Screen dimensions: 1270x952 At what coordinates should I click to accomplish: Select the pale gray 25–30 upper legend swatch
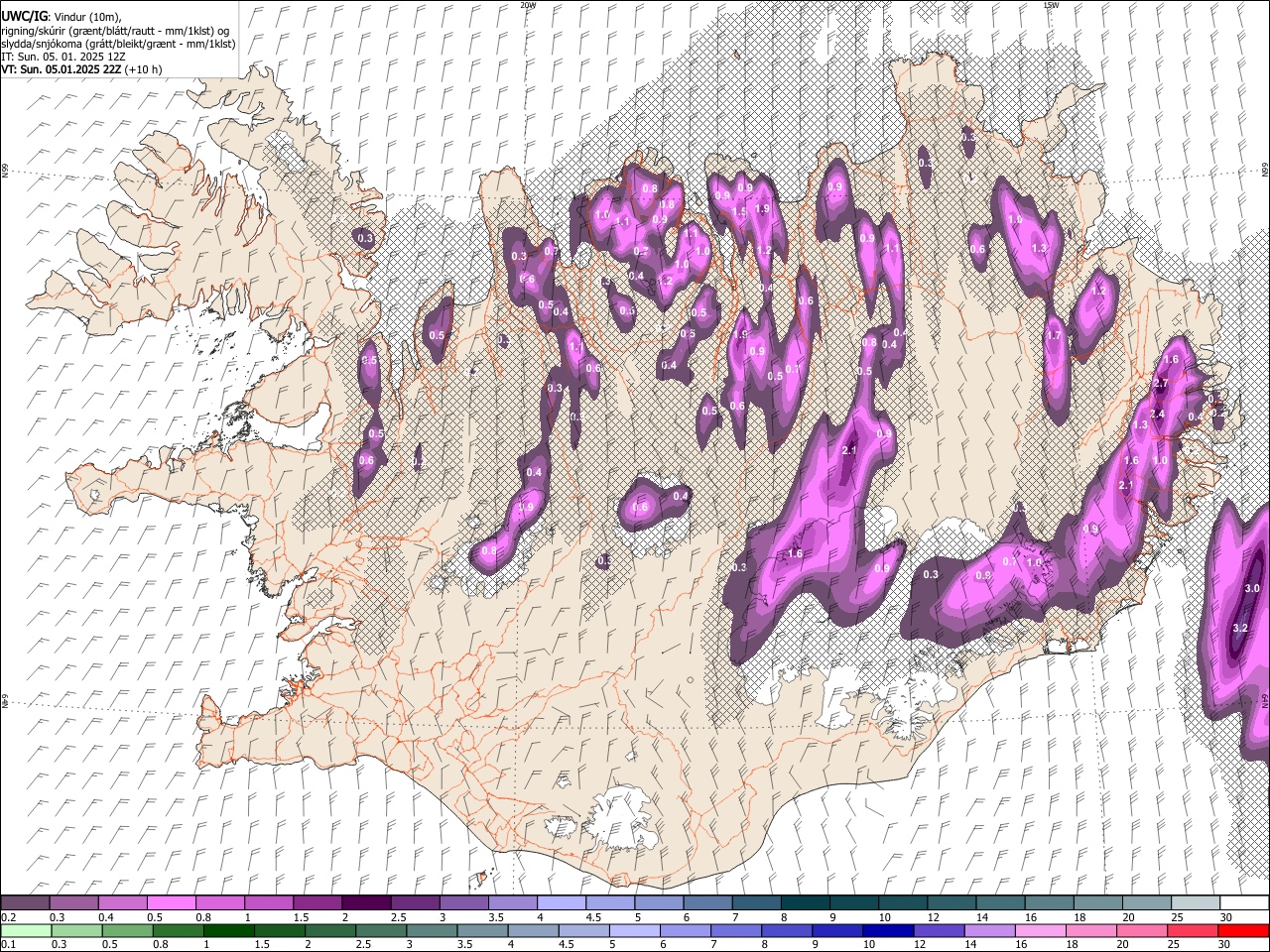pos(1196,902)
